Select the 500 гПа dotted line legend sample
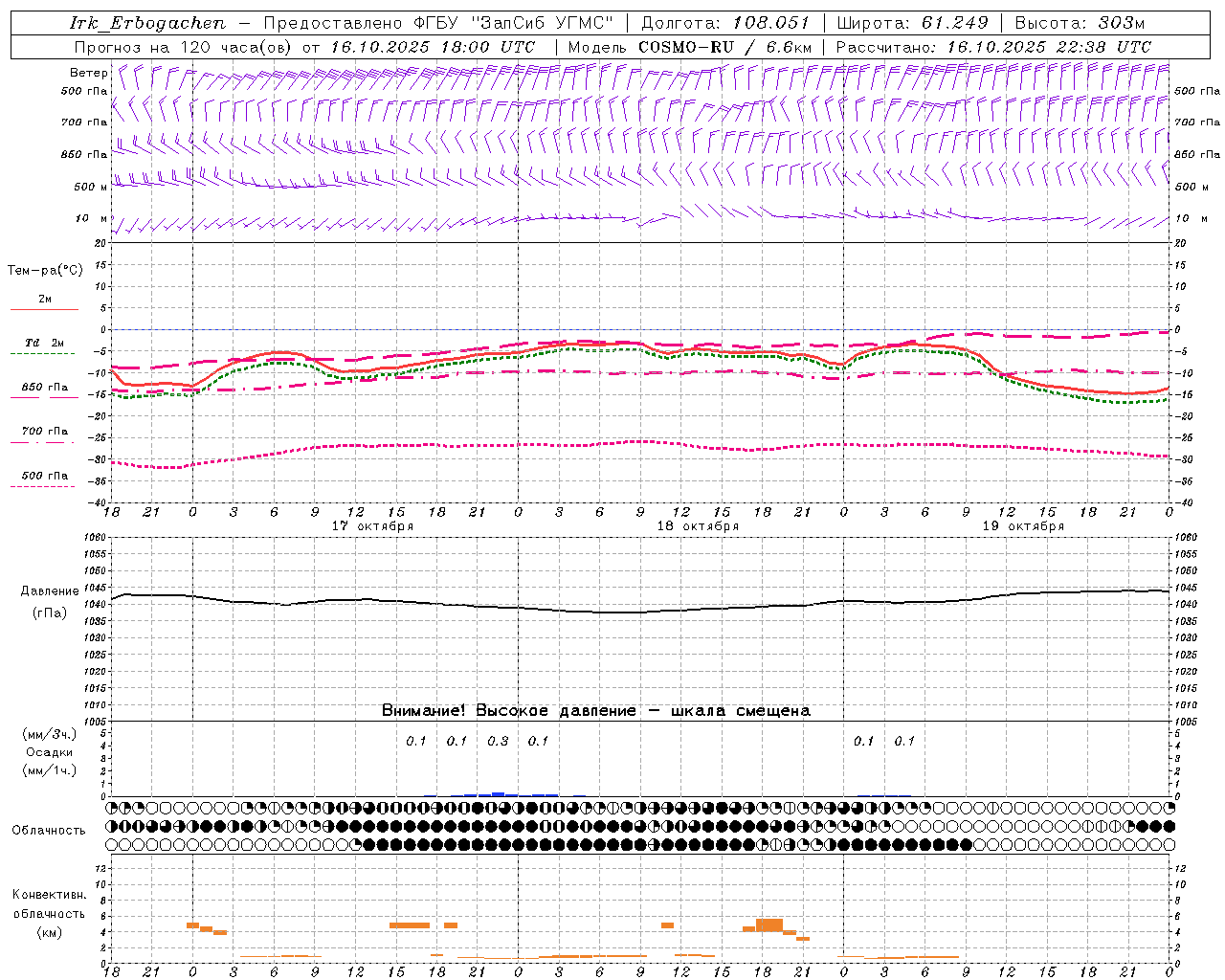 pyautogui.click(x=42, y=486)
